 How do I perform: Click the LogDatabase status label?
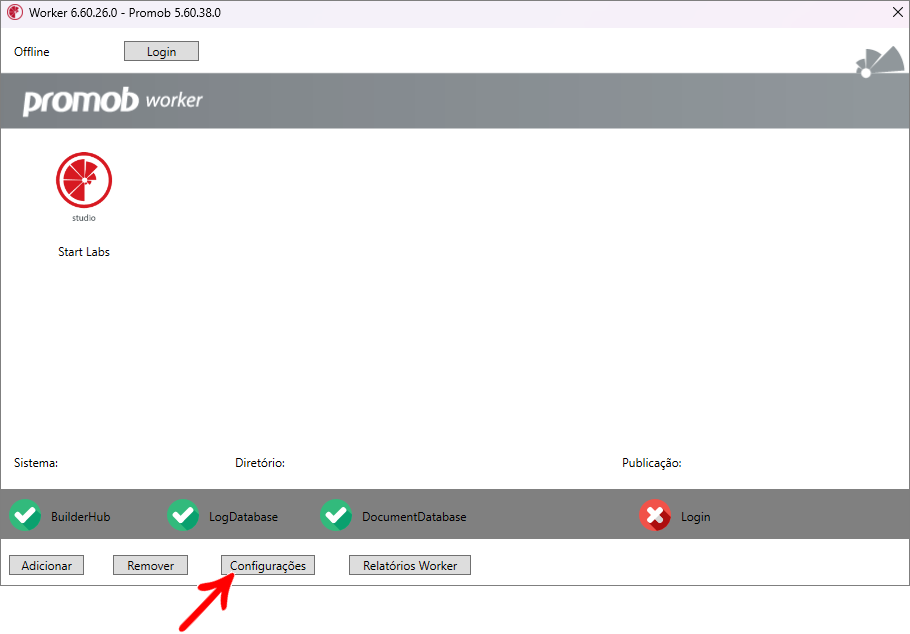coord(244,517)
